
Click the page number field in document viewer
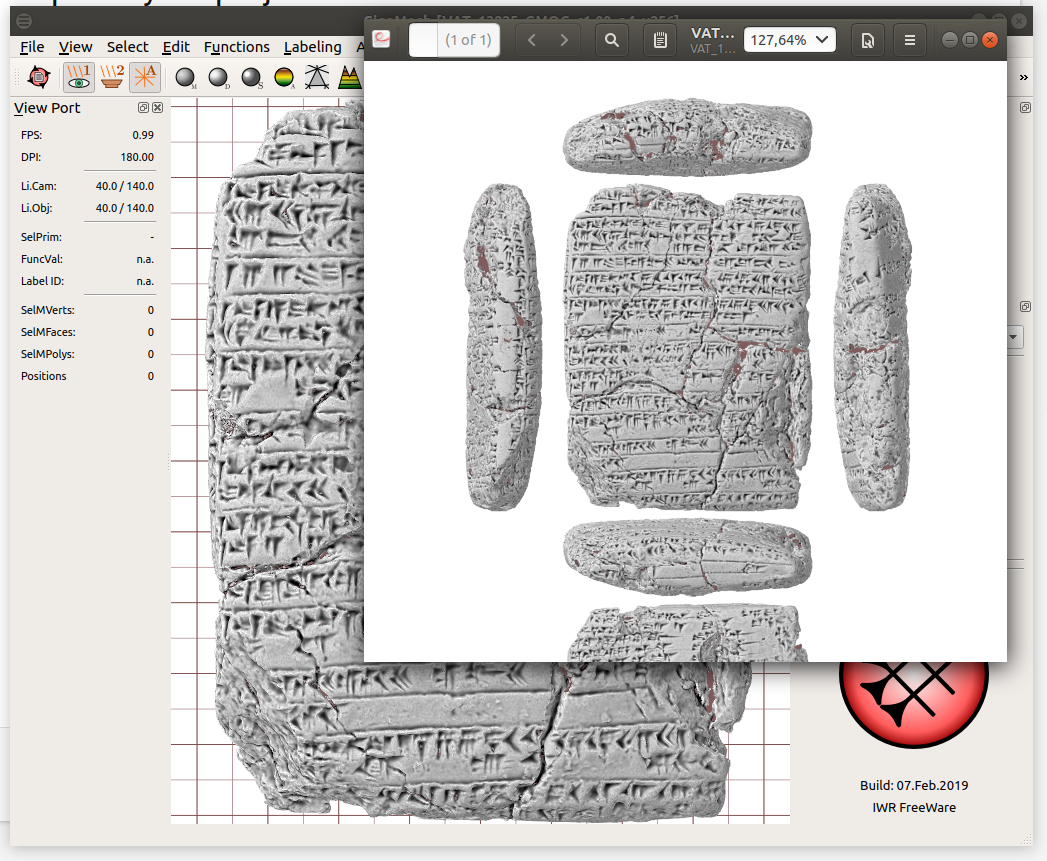tap(423, 40)
